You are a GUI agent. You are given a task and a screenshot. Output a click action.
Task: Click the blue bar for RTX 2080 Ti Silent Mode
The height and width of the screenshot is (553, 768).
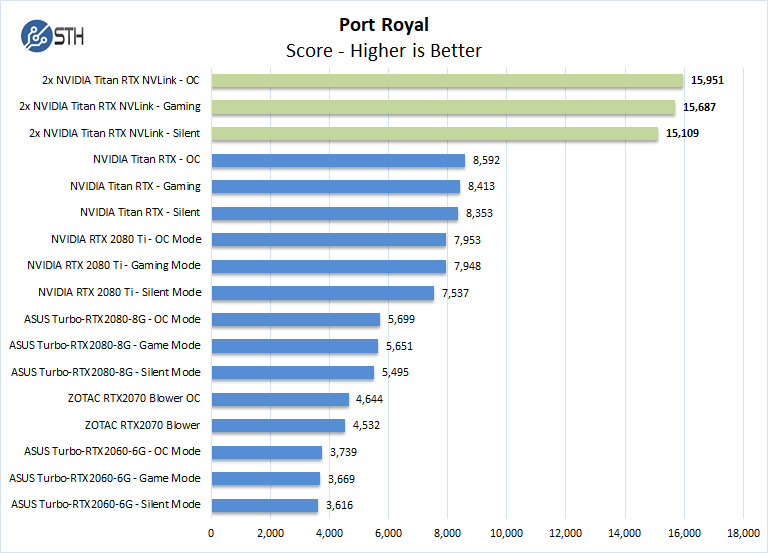323,293
